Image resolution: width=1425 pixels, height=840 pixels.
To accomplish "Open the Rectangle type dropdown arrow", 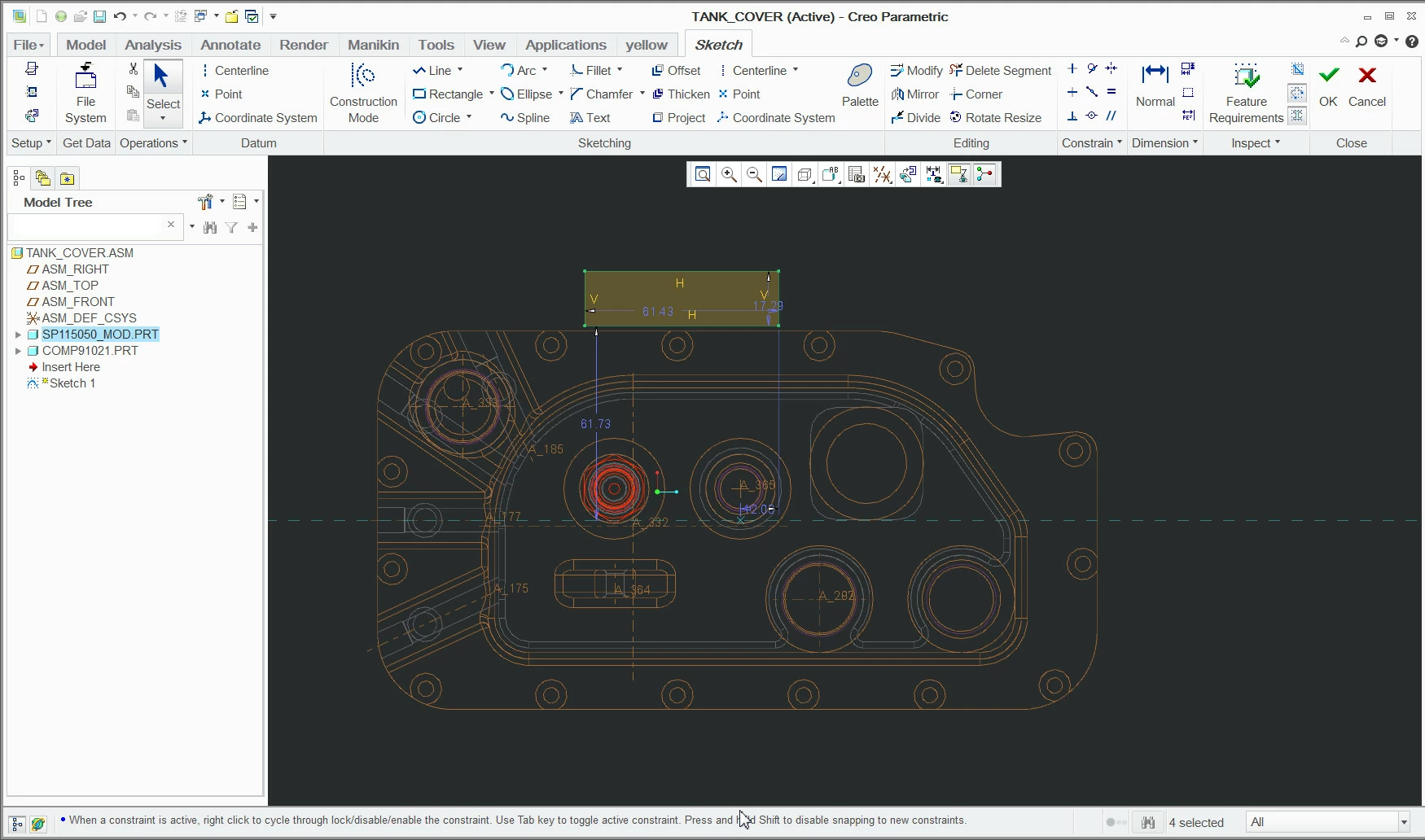I will coord(492,94).
